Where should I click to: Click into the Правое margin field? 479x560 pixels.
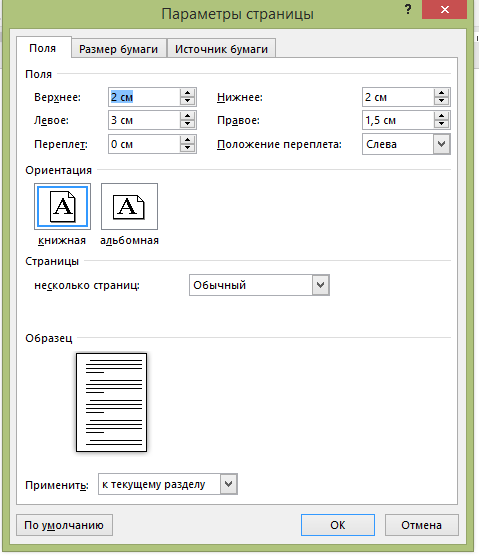pyautogui.click(x=398, y=120)
